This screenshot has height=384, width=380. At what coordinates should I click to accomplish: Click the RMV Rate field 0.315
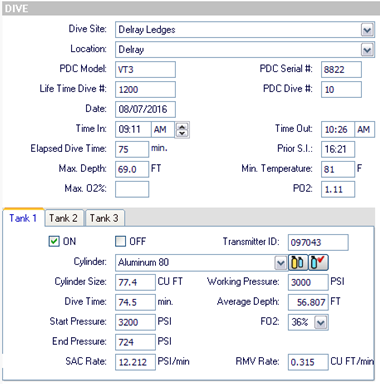308,362
